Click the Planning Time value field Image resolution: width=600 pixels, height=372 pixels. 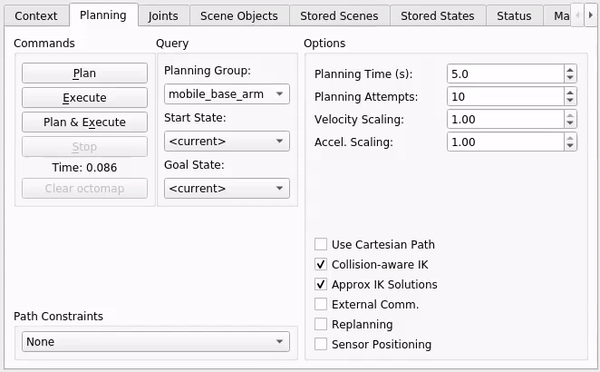click(505, 74)
